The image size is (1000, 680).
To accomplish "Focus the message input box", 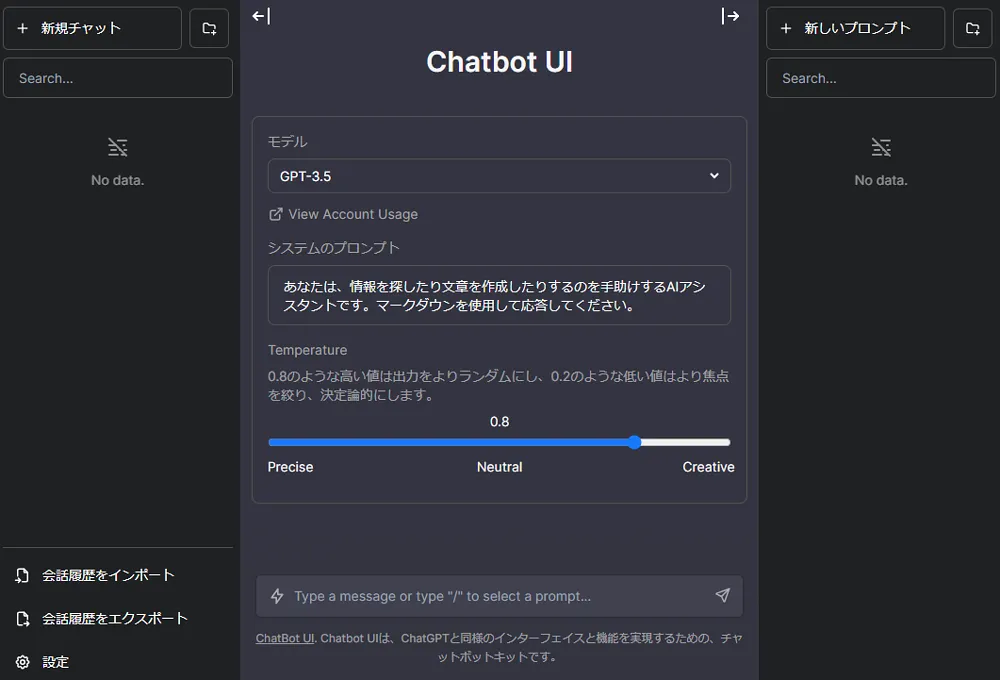I will point(499,596).
